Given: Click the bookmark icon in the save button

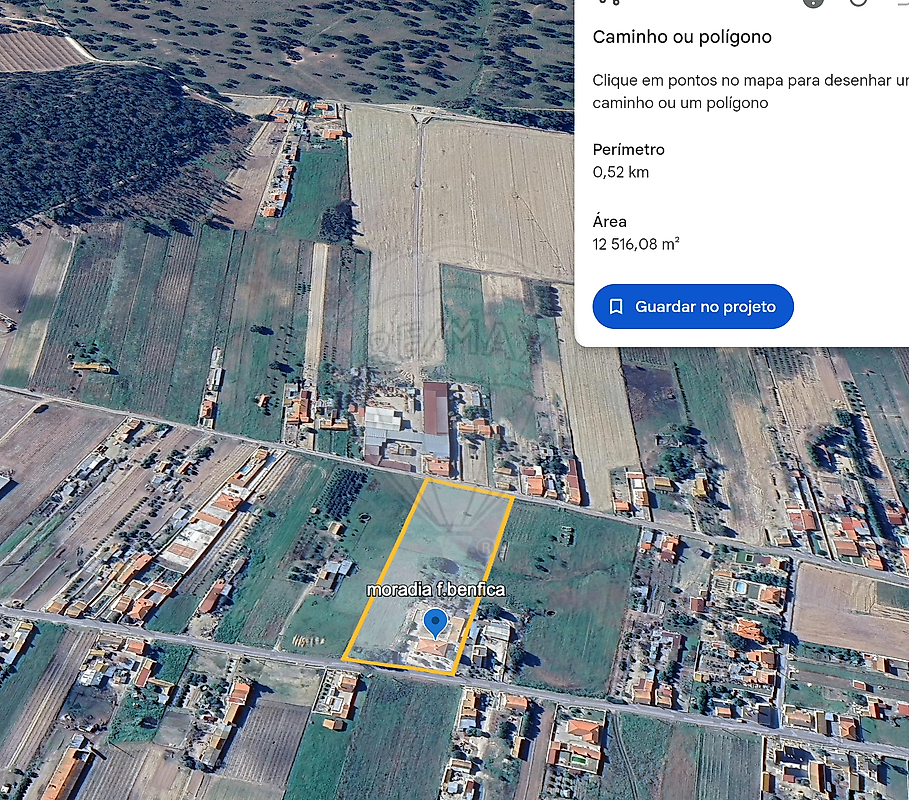Looking at the screenshot, I should (616, 307).
